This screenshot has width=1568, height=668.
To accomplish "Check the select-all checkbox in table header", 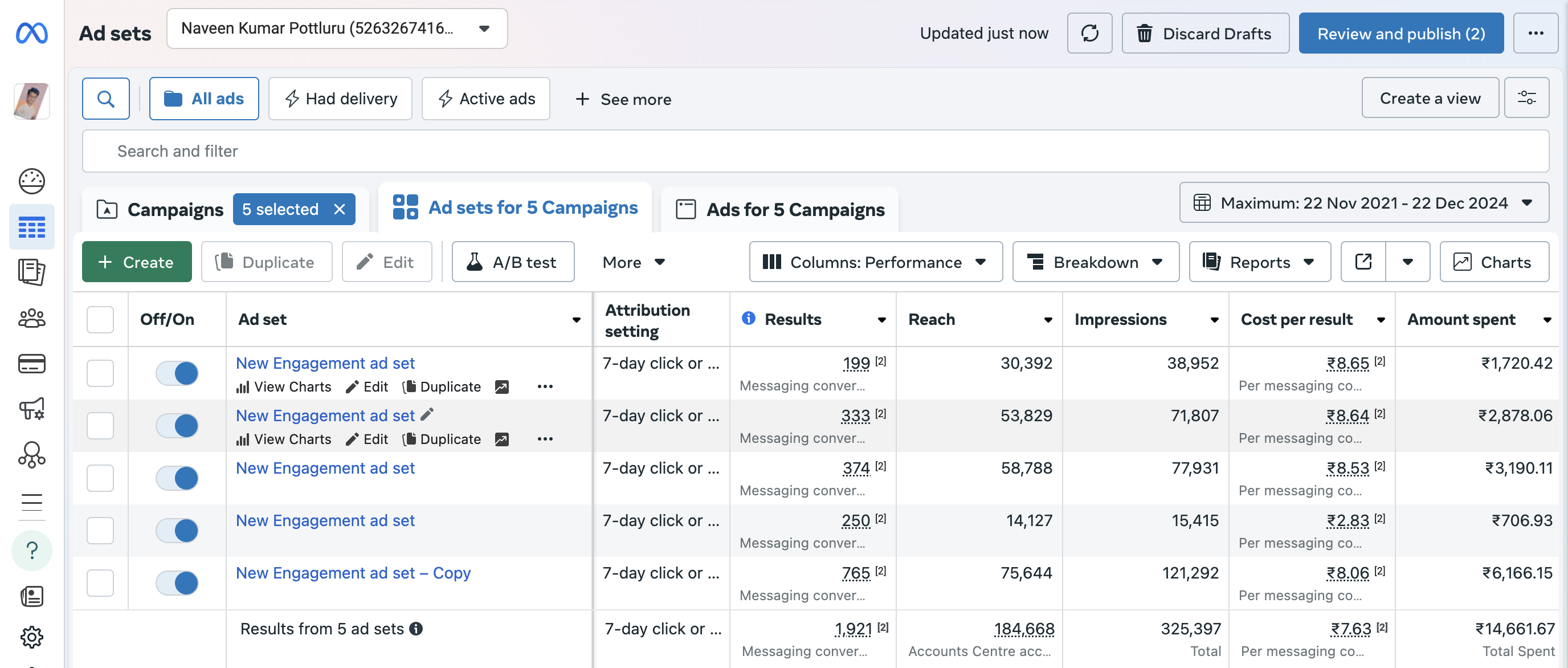I will [x=100, y=319].
